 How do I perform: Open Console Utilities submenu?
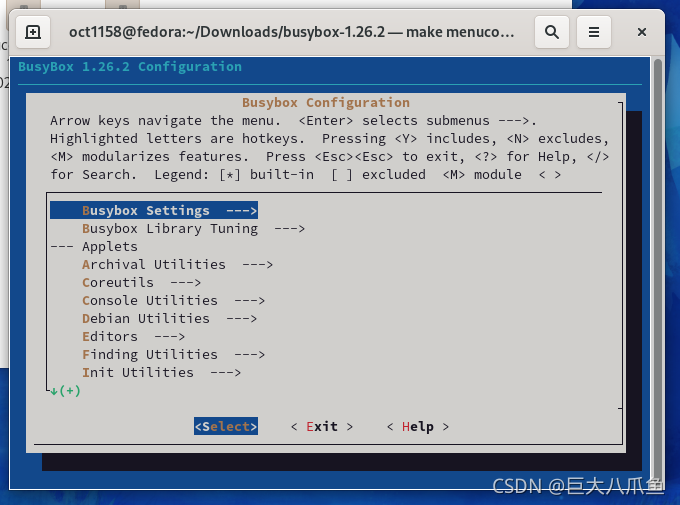(x=173, y=301)
